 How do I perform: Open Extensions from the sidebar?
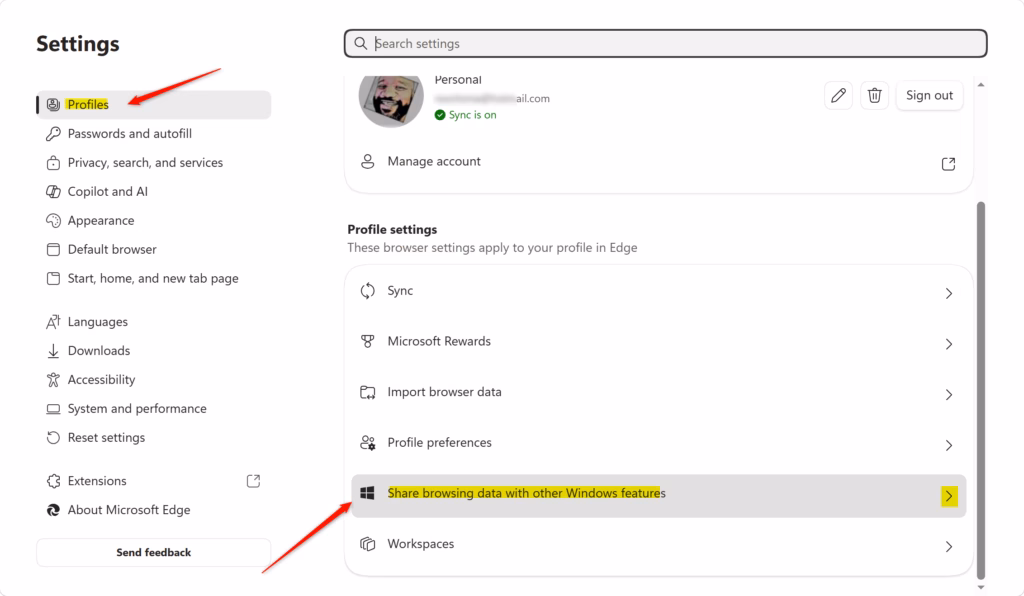click(153, 481)
